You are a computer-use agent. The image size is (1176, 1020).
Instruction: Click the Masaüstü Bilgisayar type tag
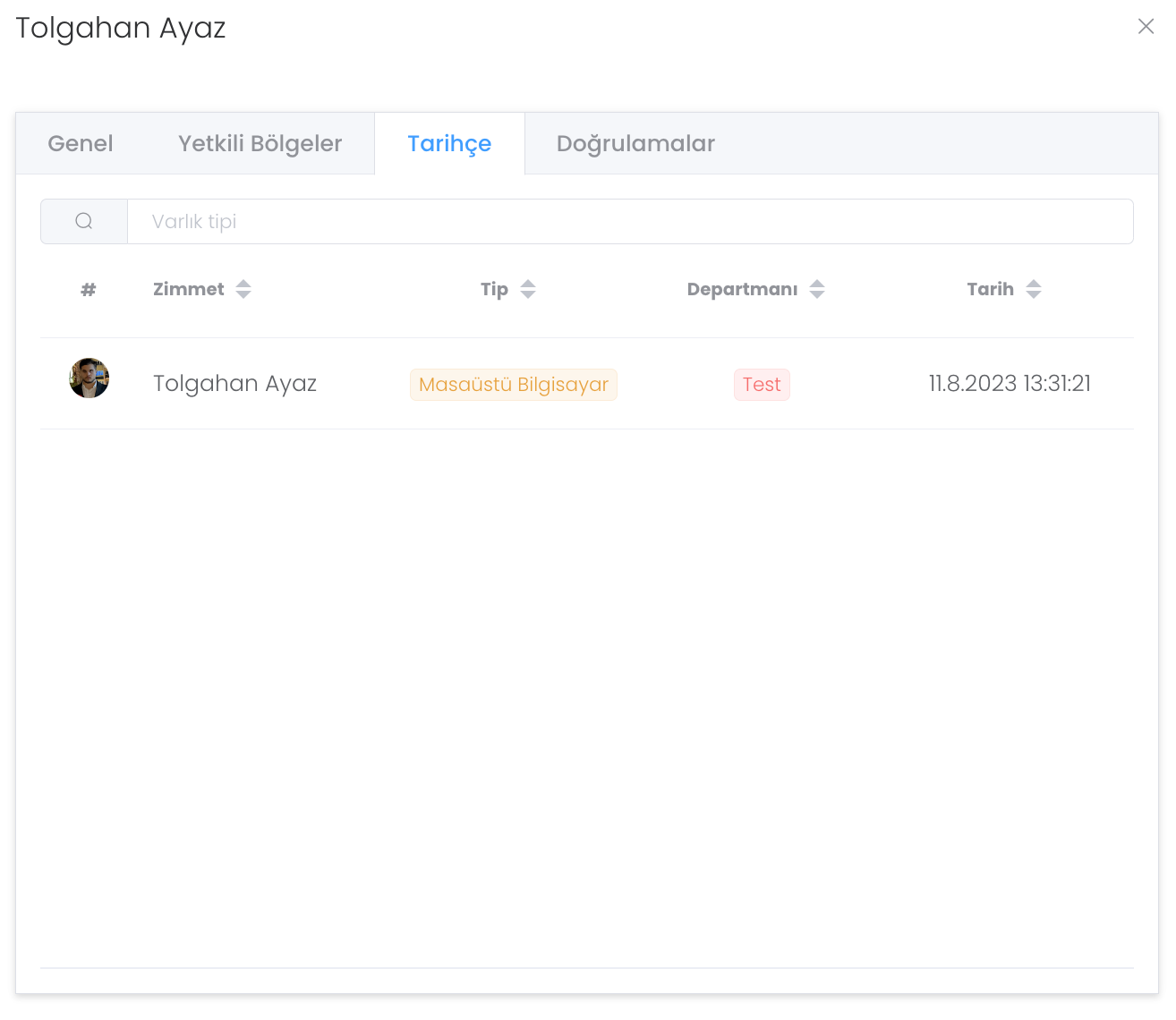(x=514, y=385)
